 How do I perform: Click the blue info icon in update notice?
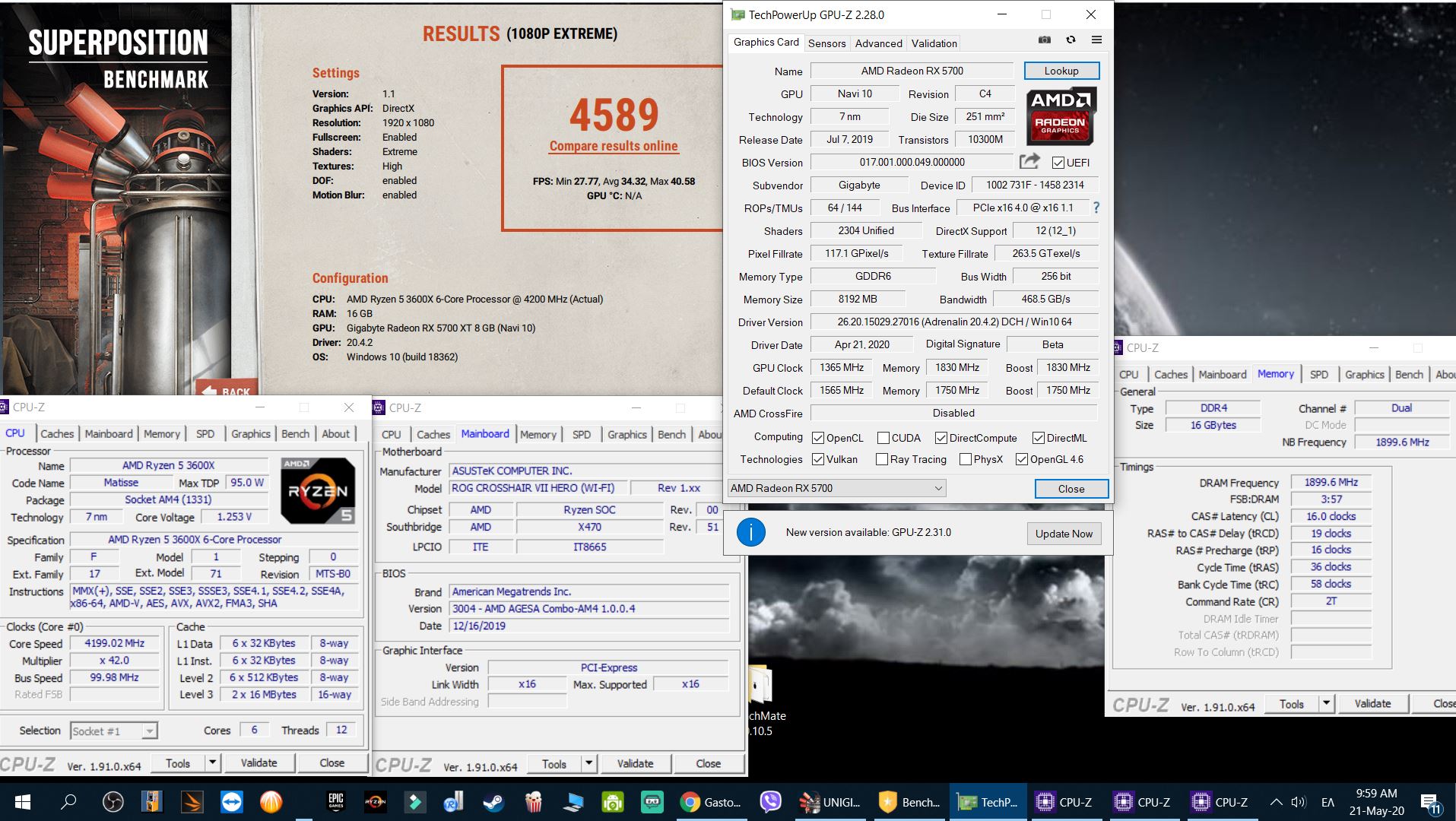(750, 532)
